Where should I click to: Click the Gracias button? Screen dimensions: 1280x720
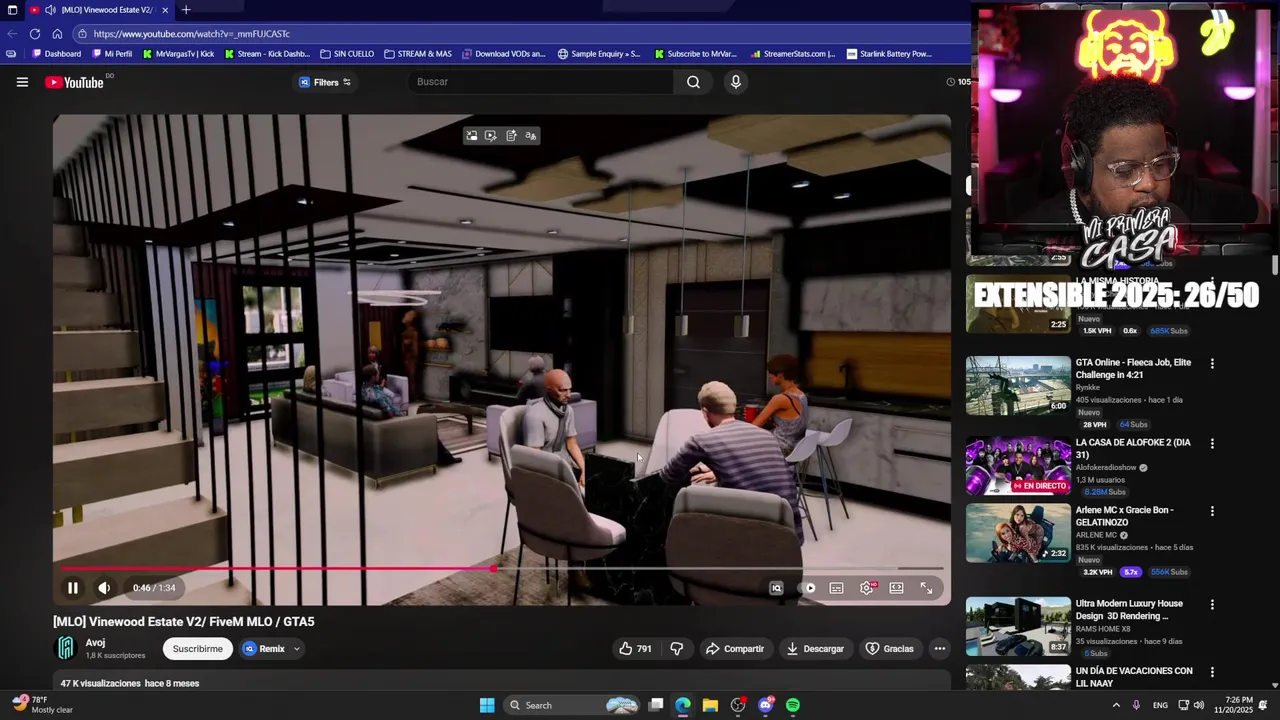click(889, 649)
